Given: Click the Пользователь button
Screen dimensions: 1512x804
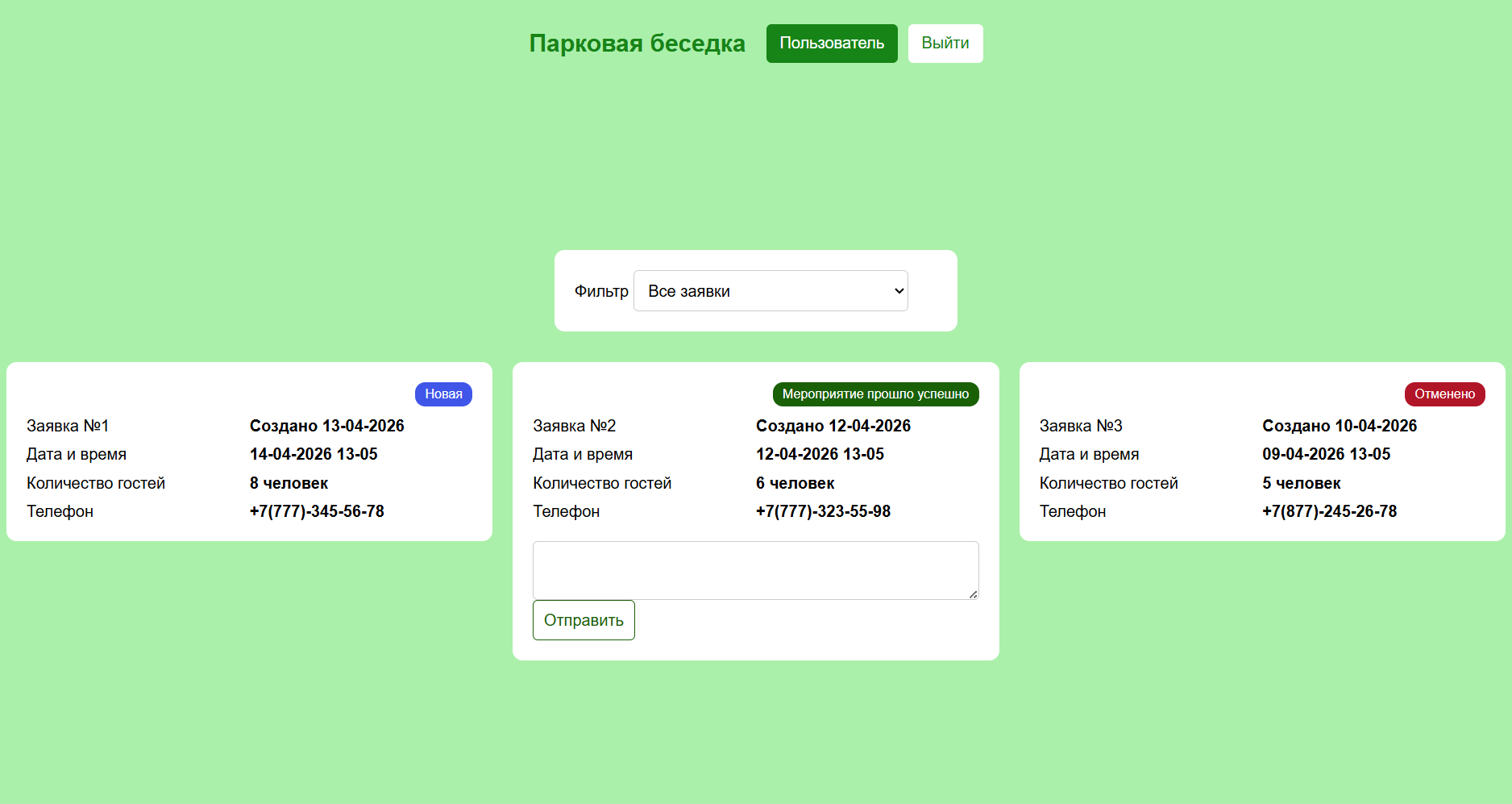Looking at the screenshot, I should (832, 44).
